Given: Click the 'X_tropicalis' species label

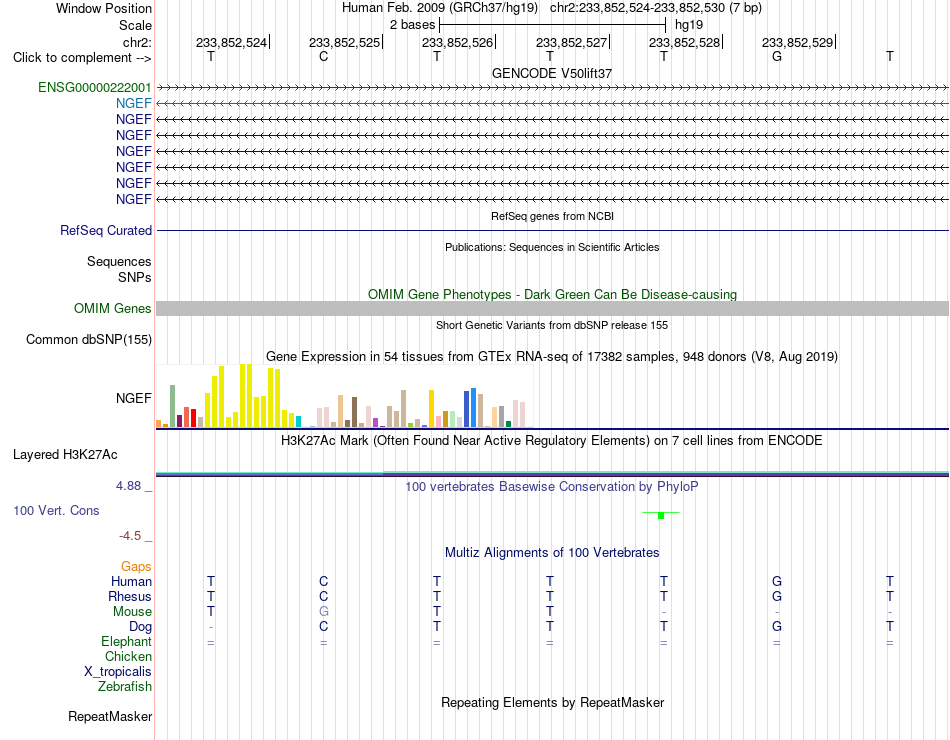Looking at the screenshot, I should pos(118,672).
